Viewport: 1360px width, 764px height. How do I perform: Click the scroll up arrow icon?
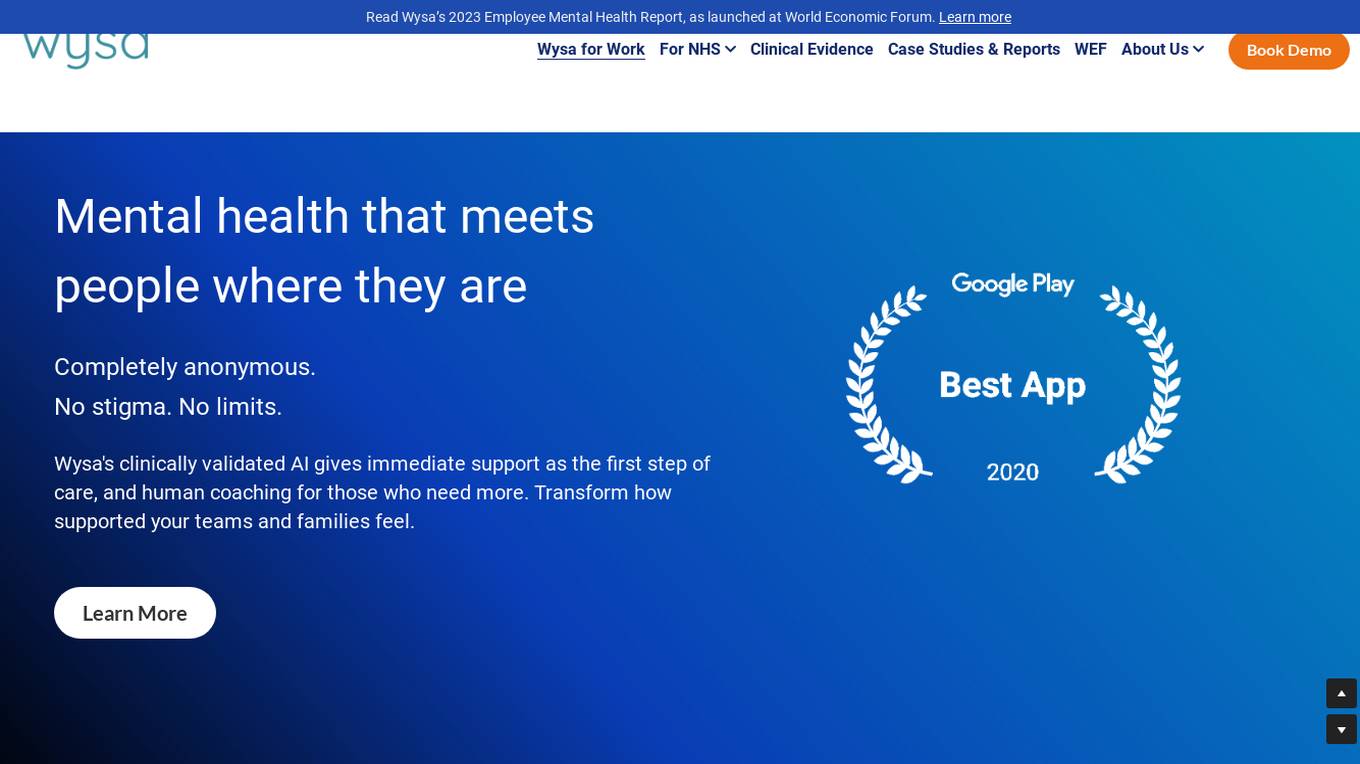point(1341,693)
